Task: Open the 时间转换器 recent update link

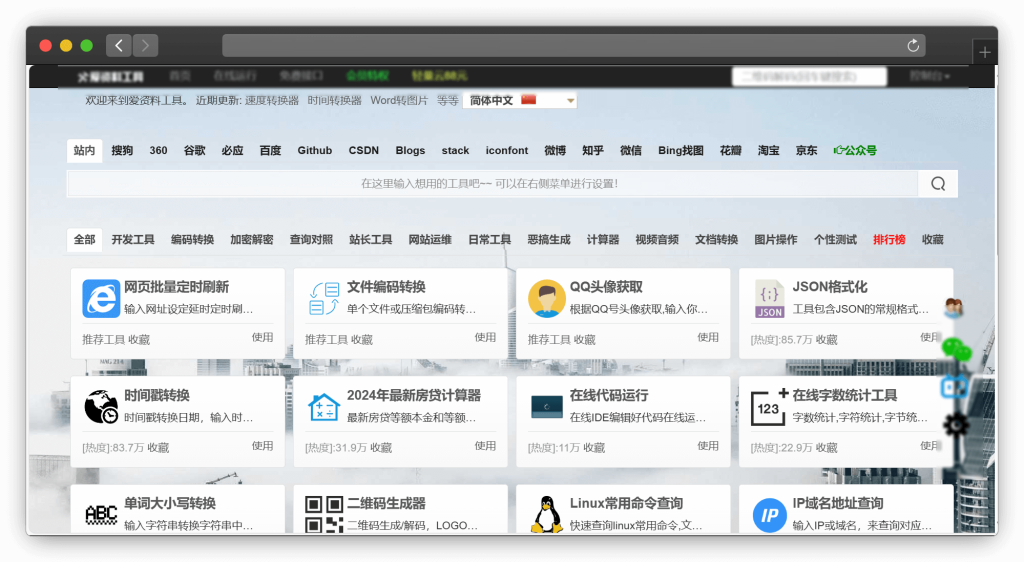Action: coord(334,101)
